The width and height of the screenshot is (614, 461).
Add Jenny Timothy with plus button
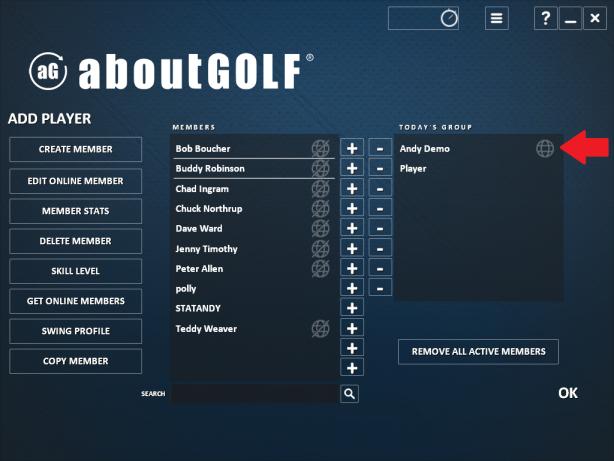352,248
